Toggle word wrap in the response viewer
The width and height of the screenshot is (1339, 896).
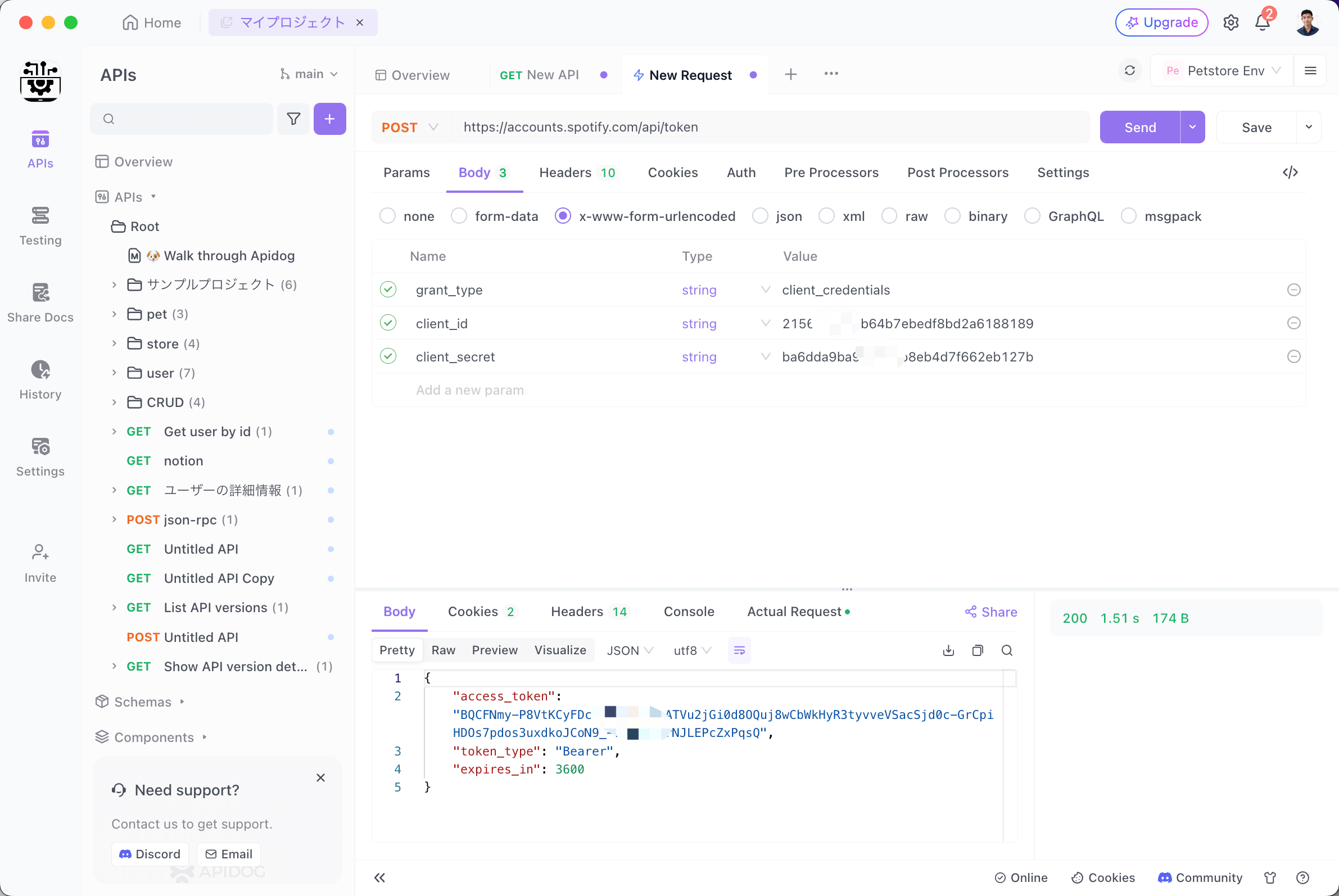[739, 650]
